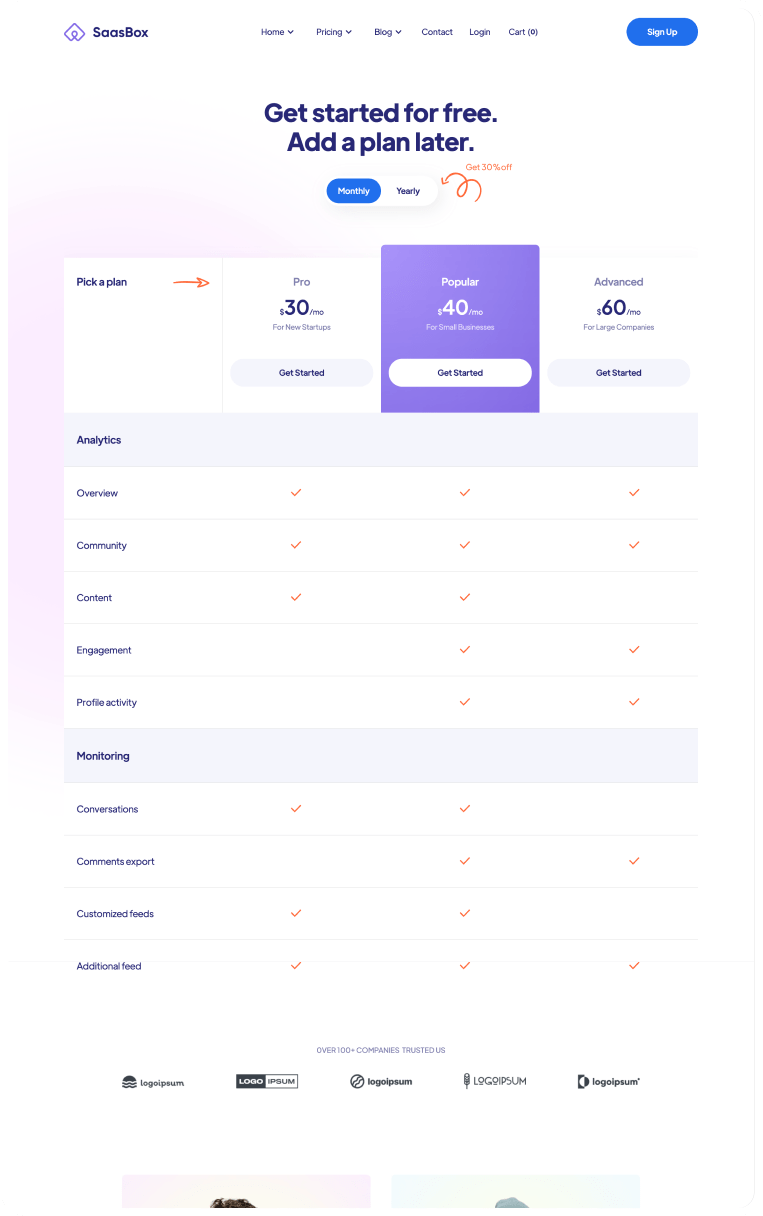The width and height of the screenshot is (763, 1216).
Task: Click the boxed LOGO IPSUM logo
Action: 267,1081
